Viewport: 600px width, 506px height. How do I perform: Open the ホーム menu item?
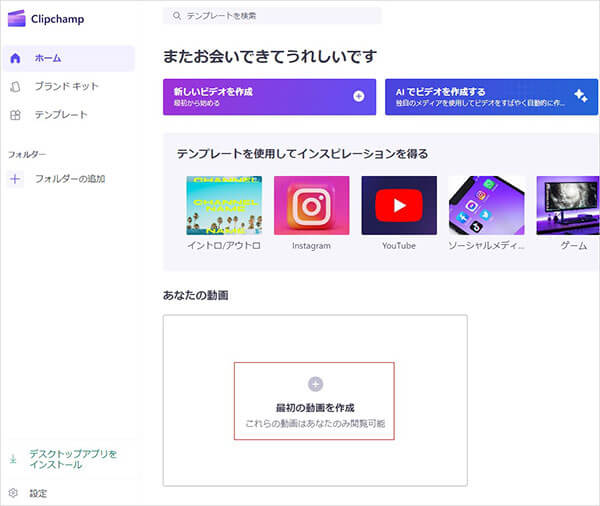69,58
